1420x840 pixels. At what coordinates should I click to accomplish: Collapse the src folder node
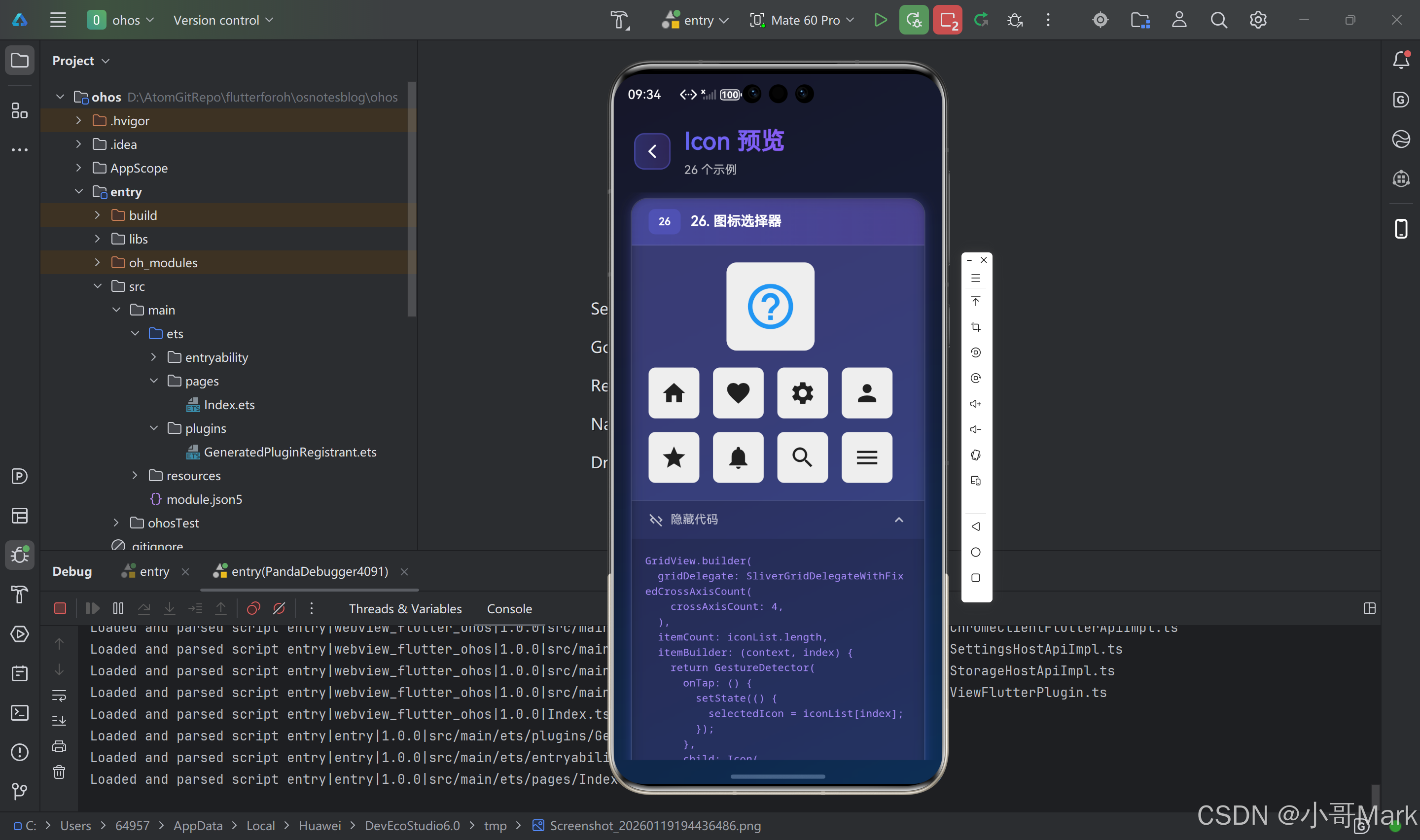pyautogui.click(x=97, y=286)
